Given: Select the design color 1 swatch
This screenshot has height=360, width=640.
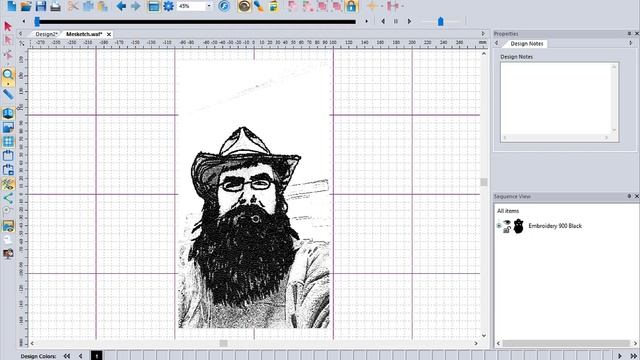Looking at the screenshot, I should click(97, 356).
